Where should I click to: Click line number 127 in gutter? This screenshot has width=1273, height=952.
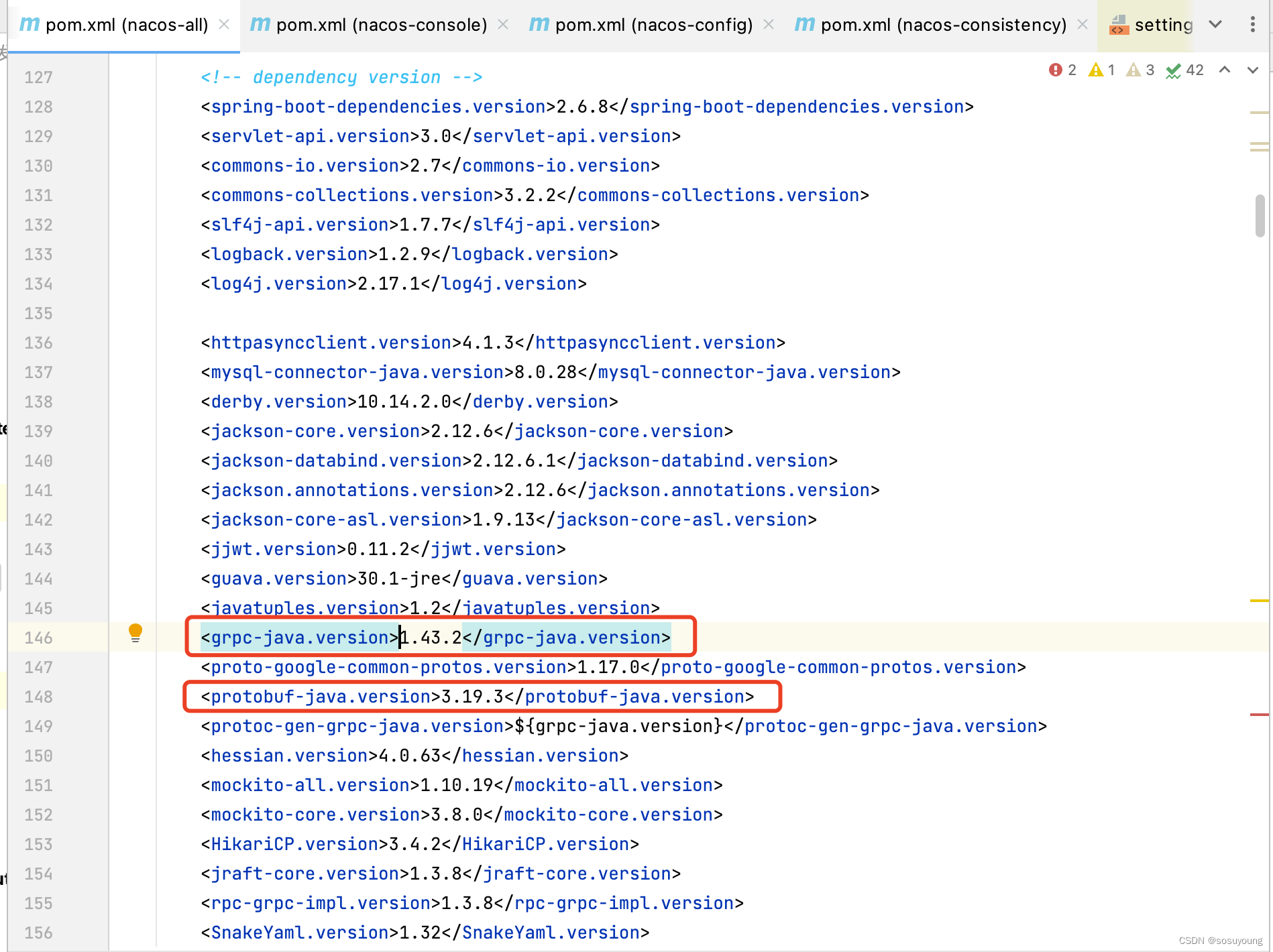(38, 77)
